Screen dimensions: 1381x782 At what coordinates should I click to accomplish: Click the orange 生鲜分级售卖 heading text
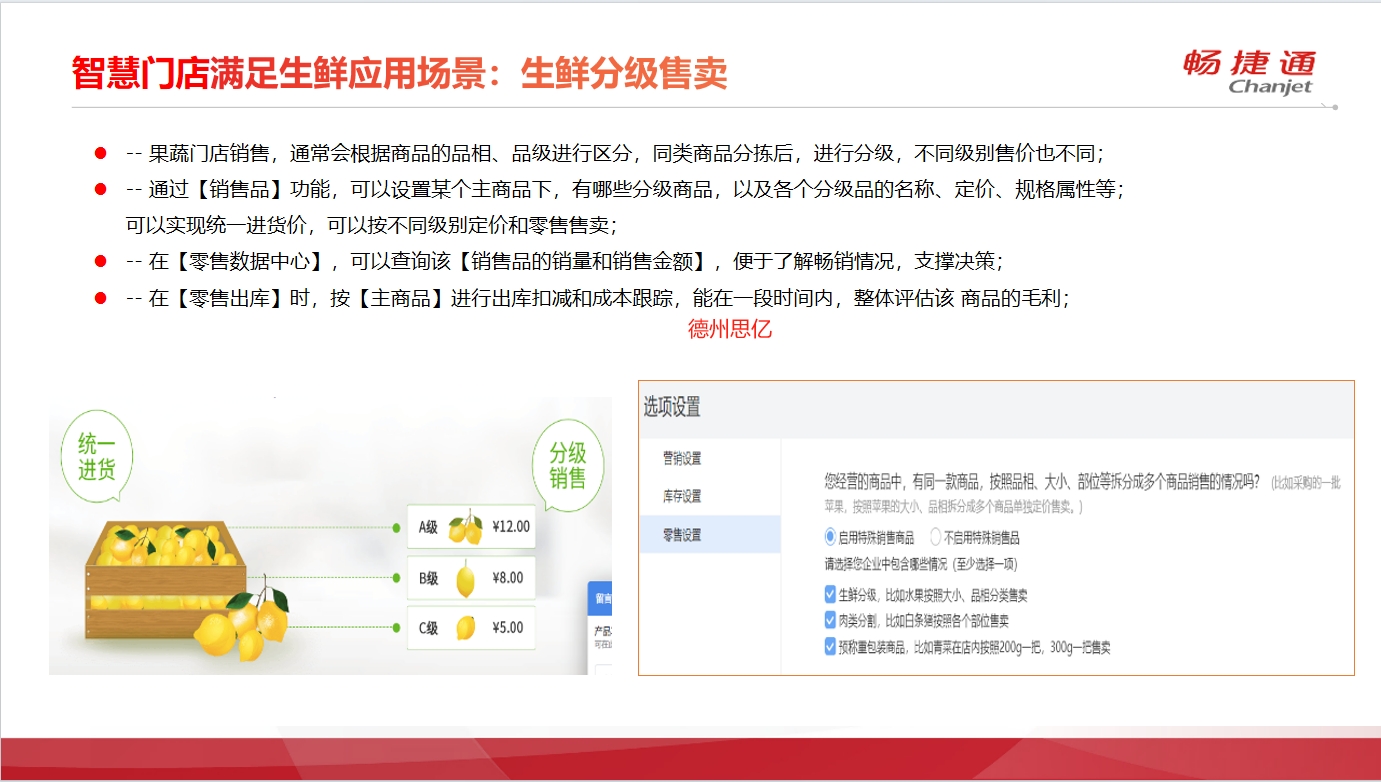point(624,74)
